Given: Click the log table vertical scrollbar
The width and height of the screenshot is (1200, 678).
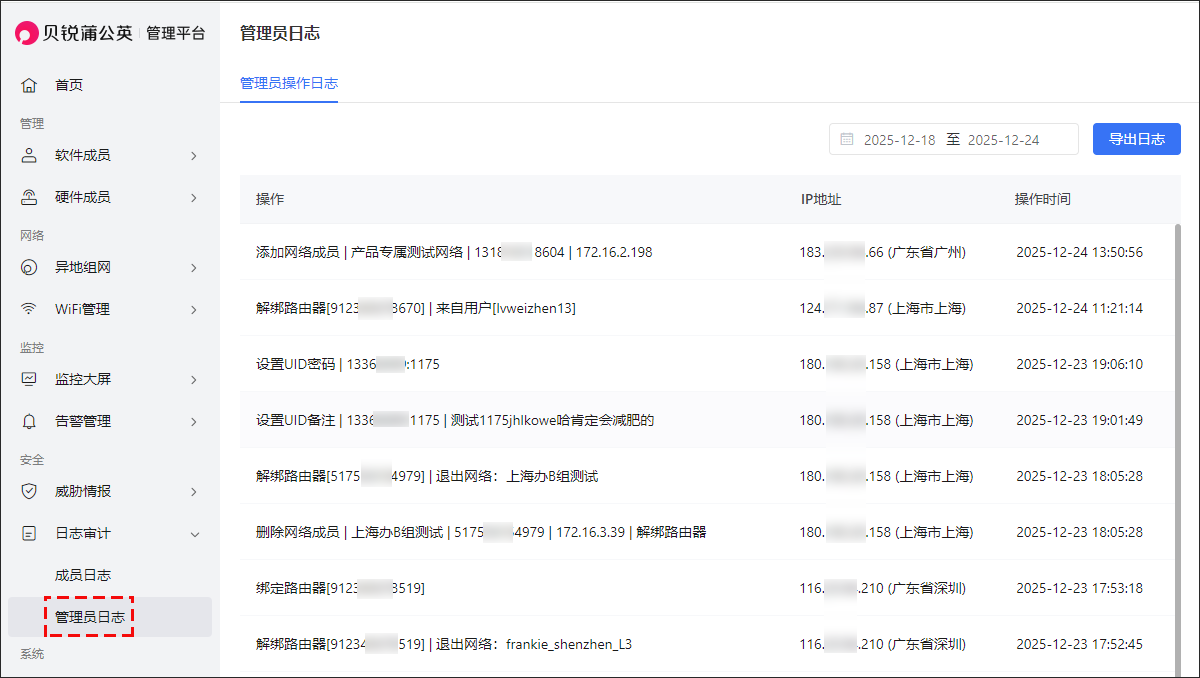Looking at the screenshot, I should click(1176, 400).
